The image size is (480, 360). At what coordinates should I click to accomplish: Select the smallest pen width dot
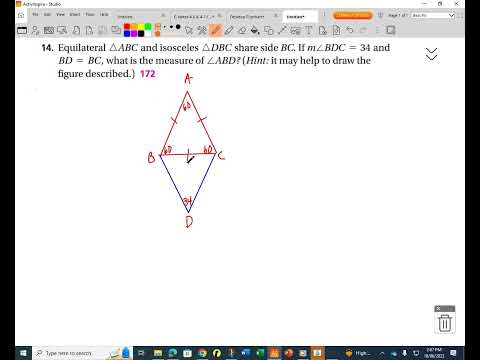point(165,27)
